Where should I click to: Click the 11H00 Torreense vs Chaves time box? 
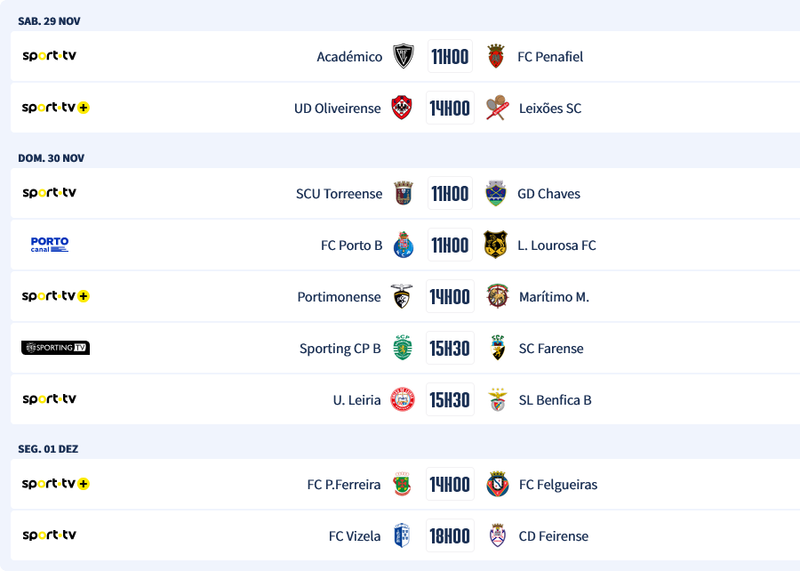(450, 193)
